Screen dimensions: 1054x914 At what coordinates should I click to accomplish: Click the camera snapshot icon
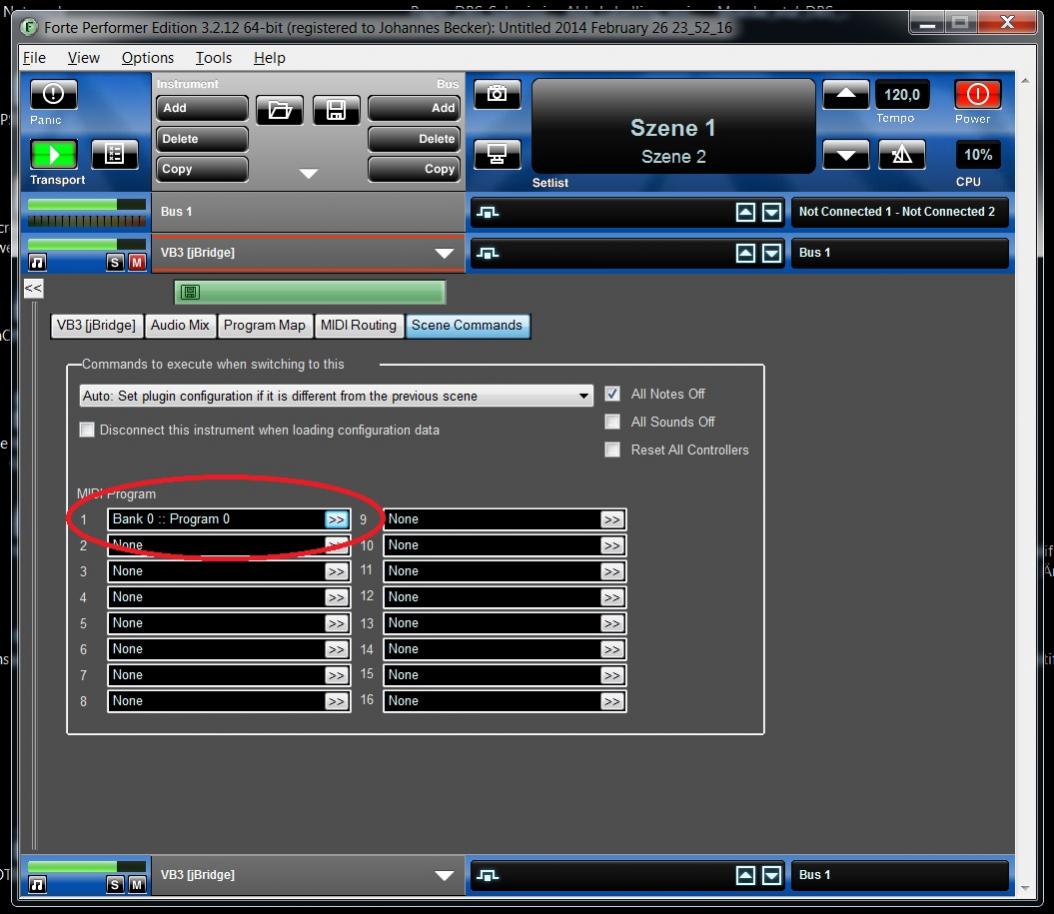coord(497,93)
